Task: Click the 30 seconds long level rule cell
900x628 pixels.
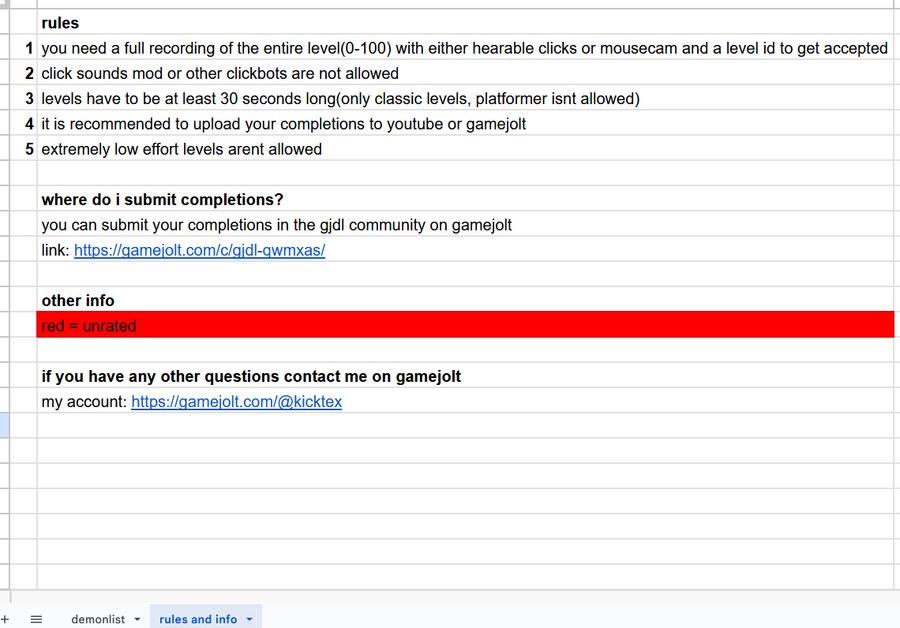Action: pos(340,99)
